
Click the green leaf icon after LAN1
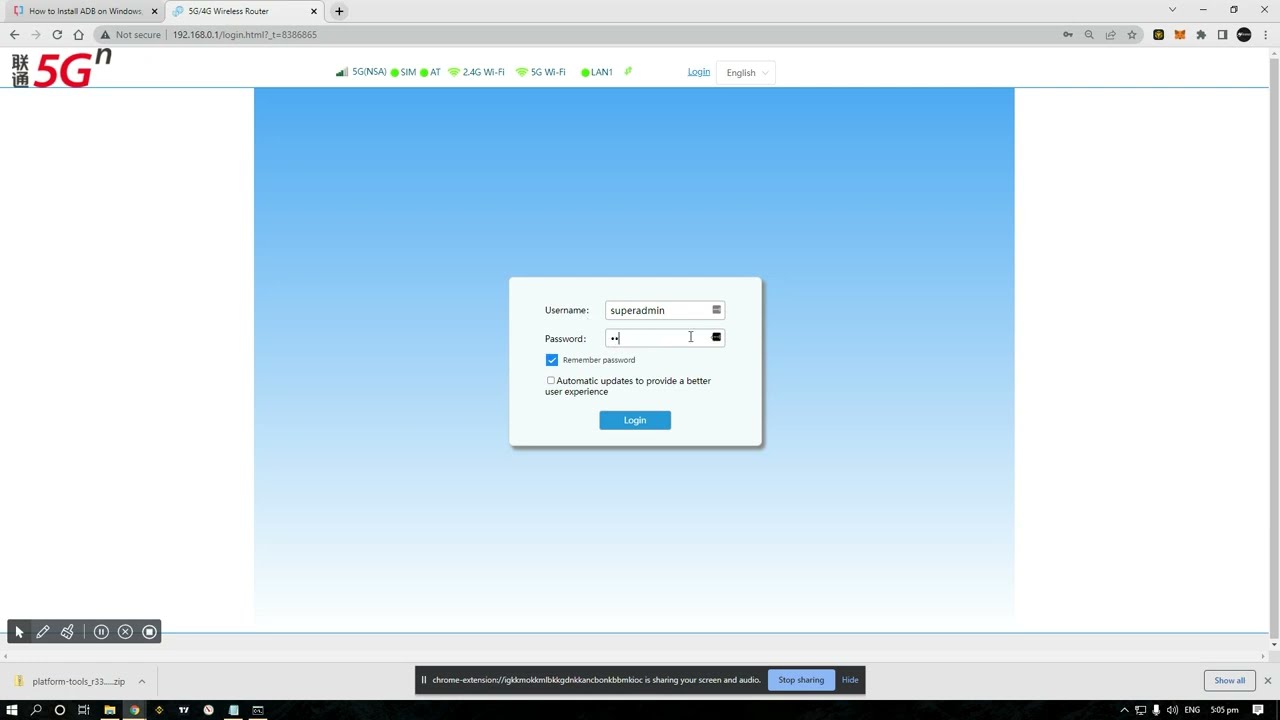[x=628, y=72]
